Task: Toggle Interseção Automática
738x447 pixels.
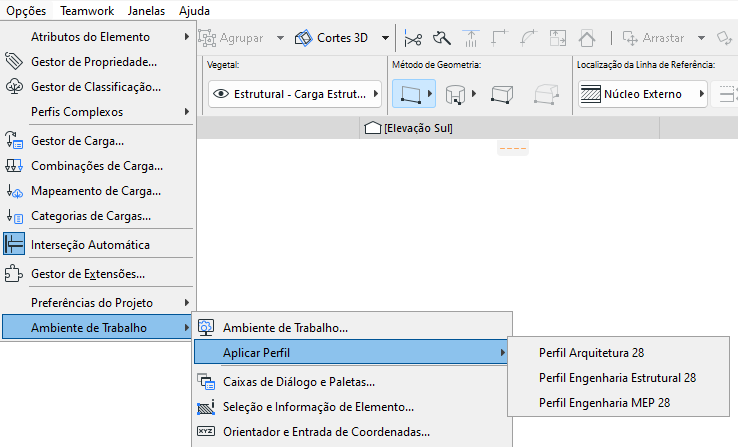Action: tap(99, 245)
